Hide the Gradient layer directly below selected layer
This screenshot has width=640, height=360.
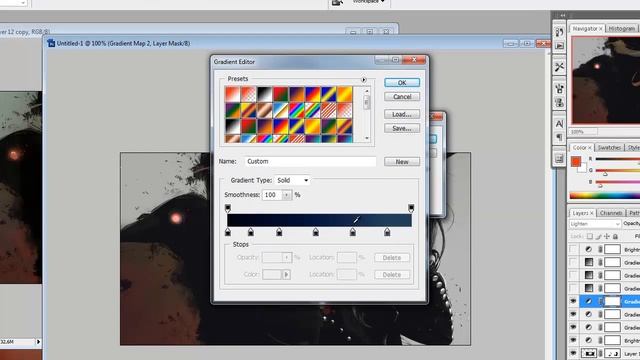tap(573, 314)
